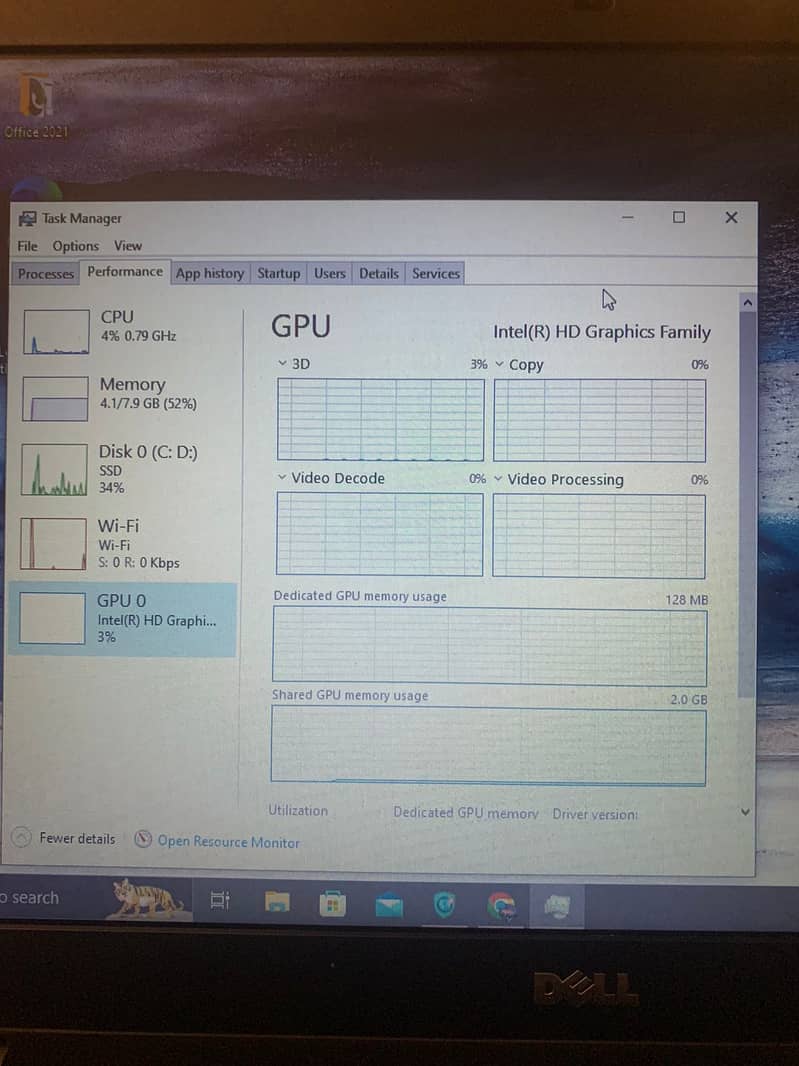Click the tiger search highlight image
Viewport: 799px width, 1066px height.
[148, 898]
